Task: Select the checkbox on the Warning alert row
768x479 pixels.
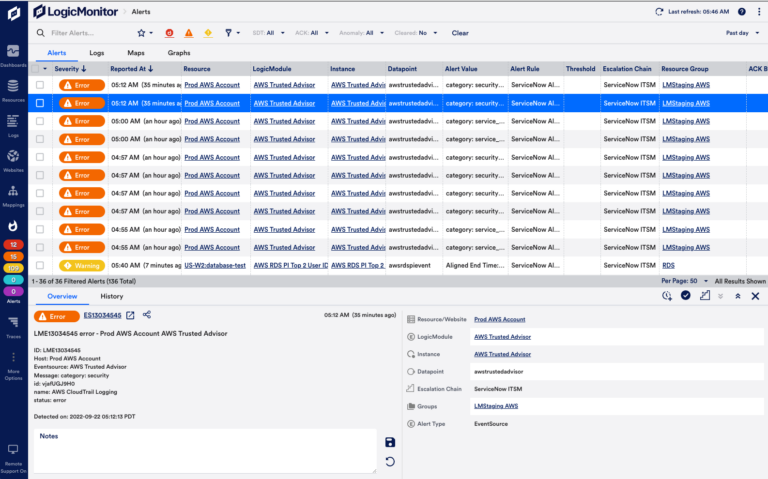Action: coord(40,265)
